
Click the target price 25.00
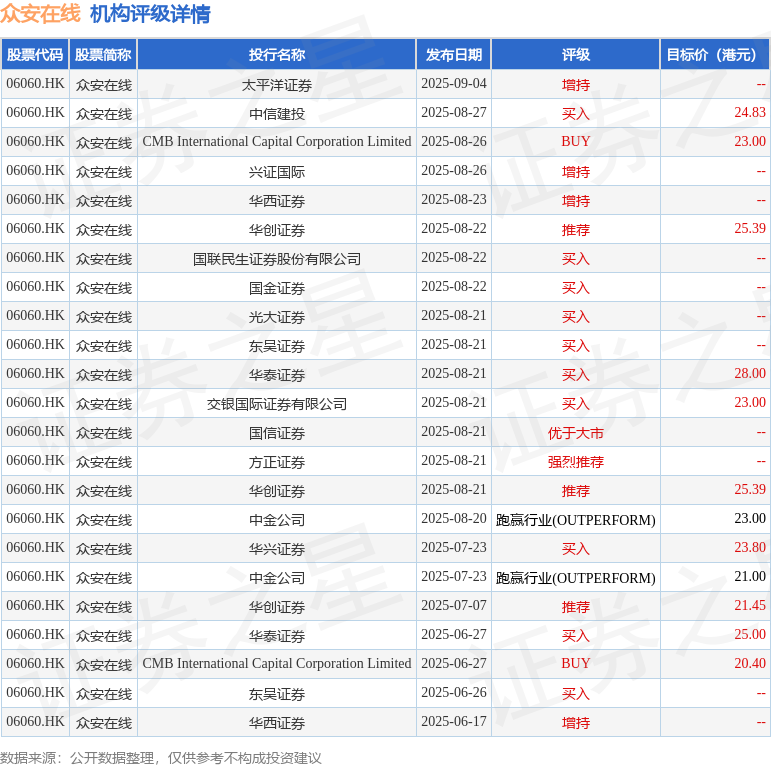pos(750,635)
